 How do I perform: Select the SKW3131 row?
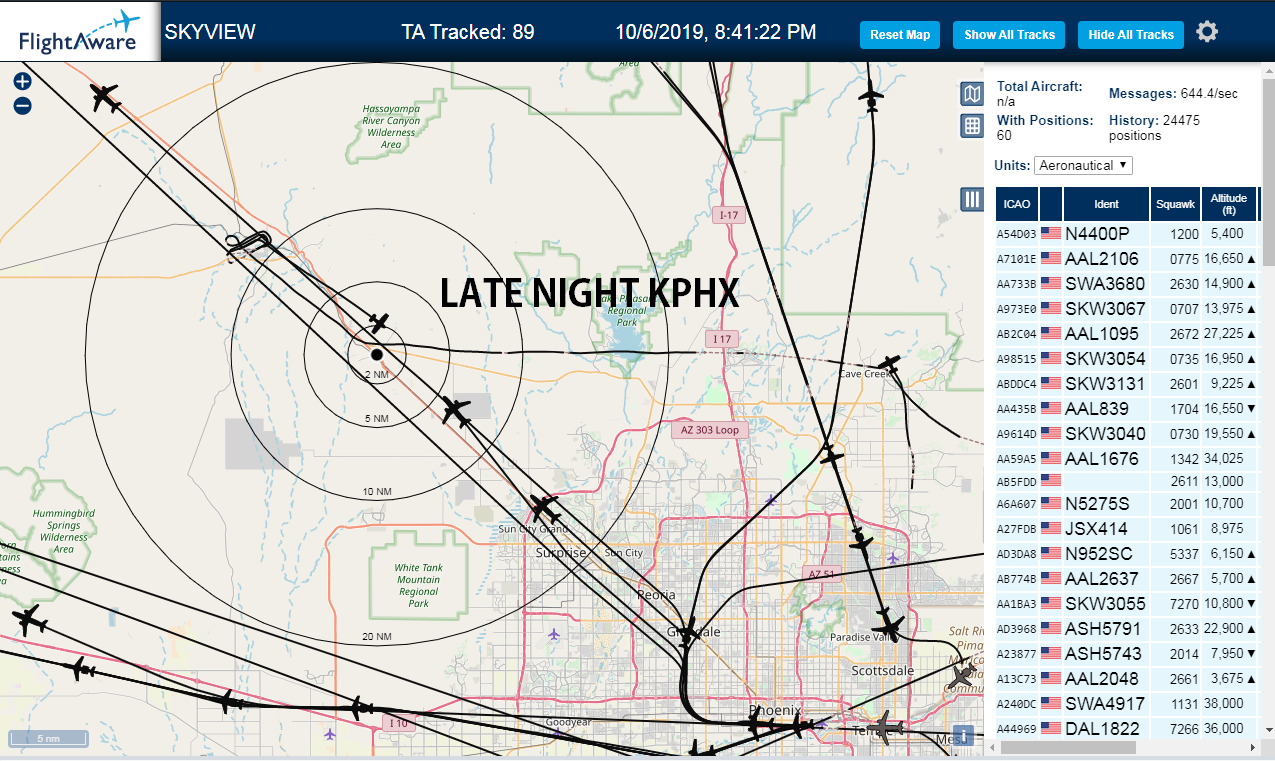[1127, 384]
